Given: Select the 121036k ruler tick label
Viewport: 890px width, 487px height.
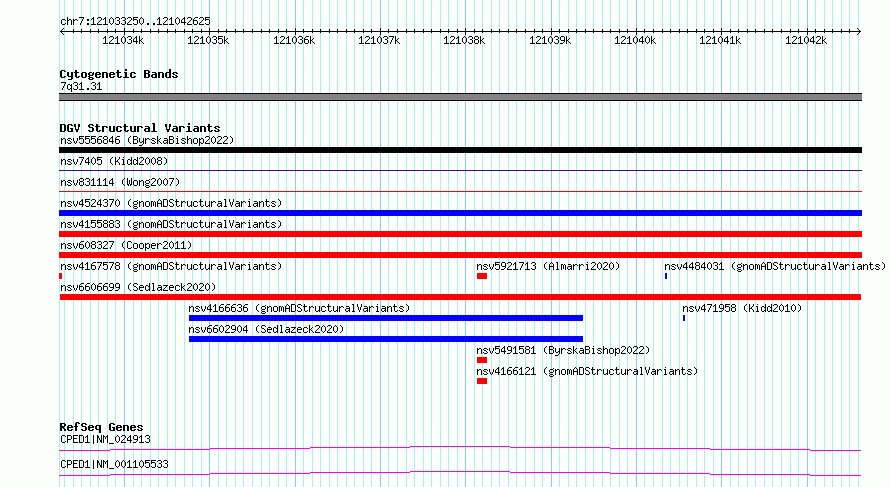Looking at the screenshot, I should tap(294, 40).
